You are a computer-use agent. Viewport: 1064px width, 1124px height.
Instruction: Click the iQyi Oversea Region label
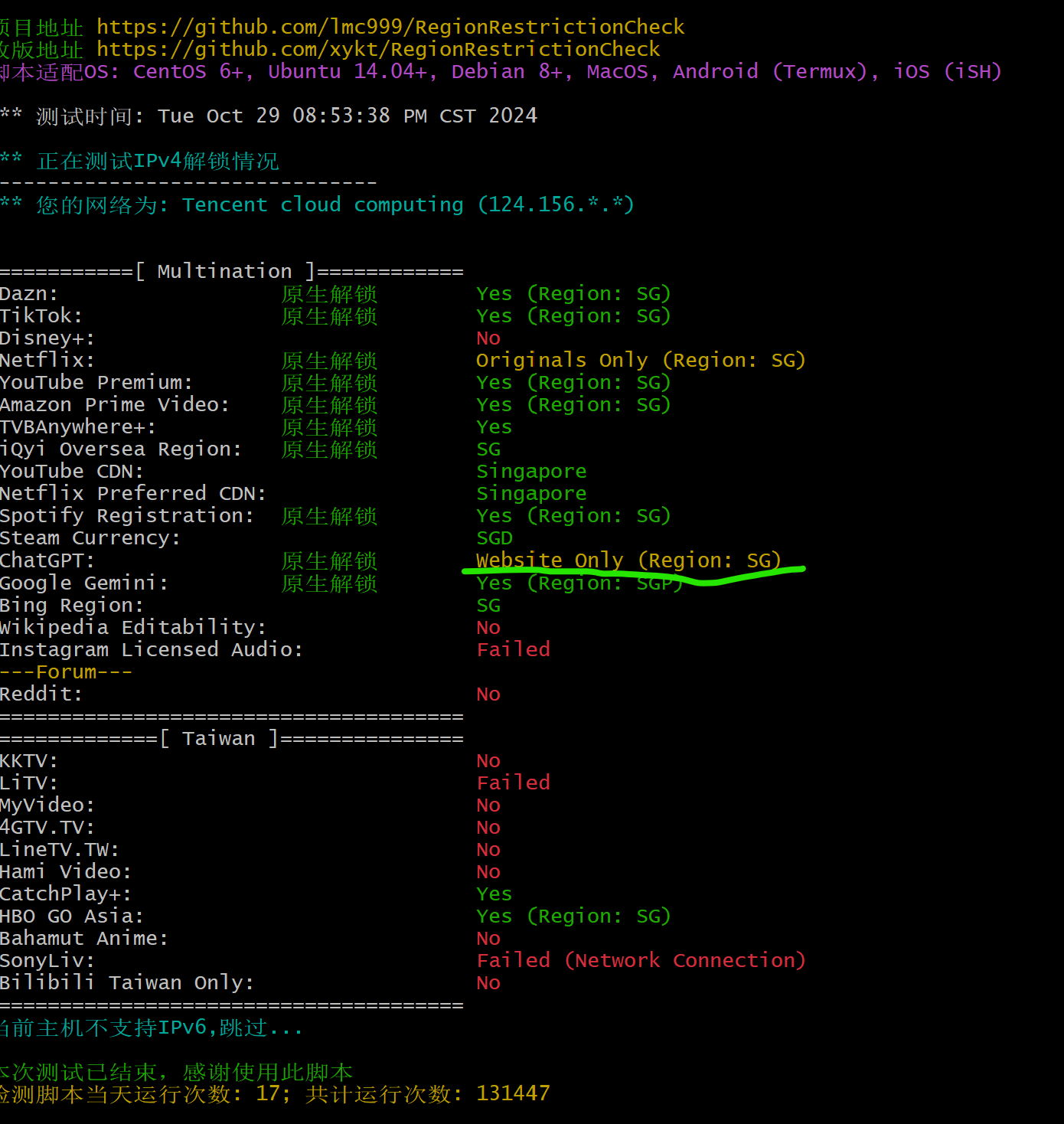tap(121, 449)
